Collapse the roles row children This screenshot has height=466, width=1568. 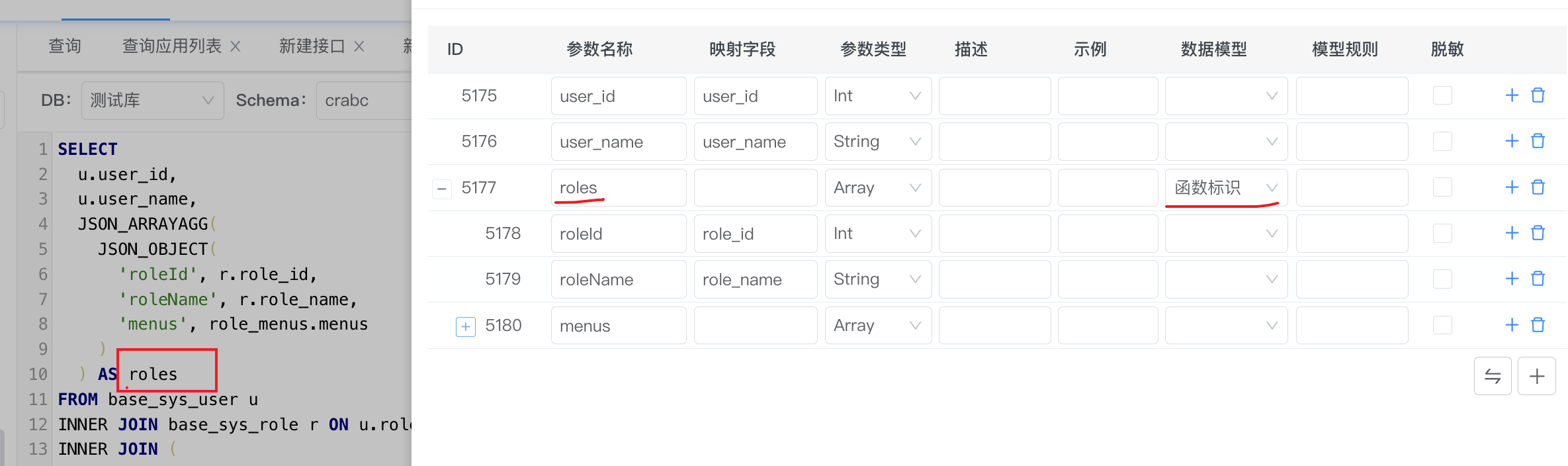point(442,189)
